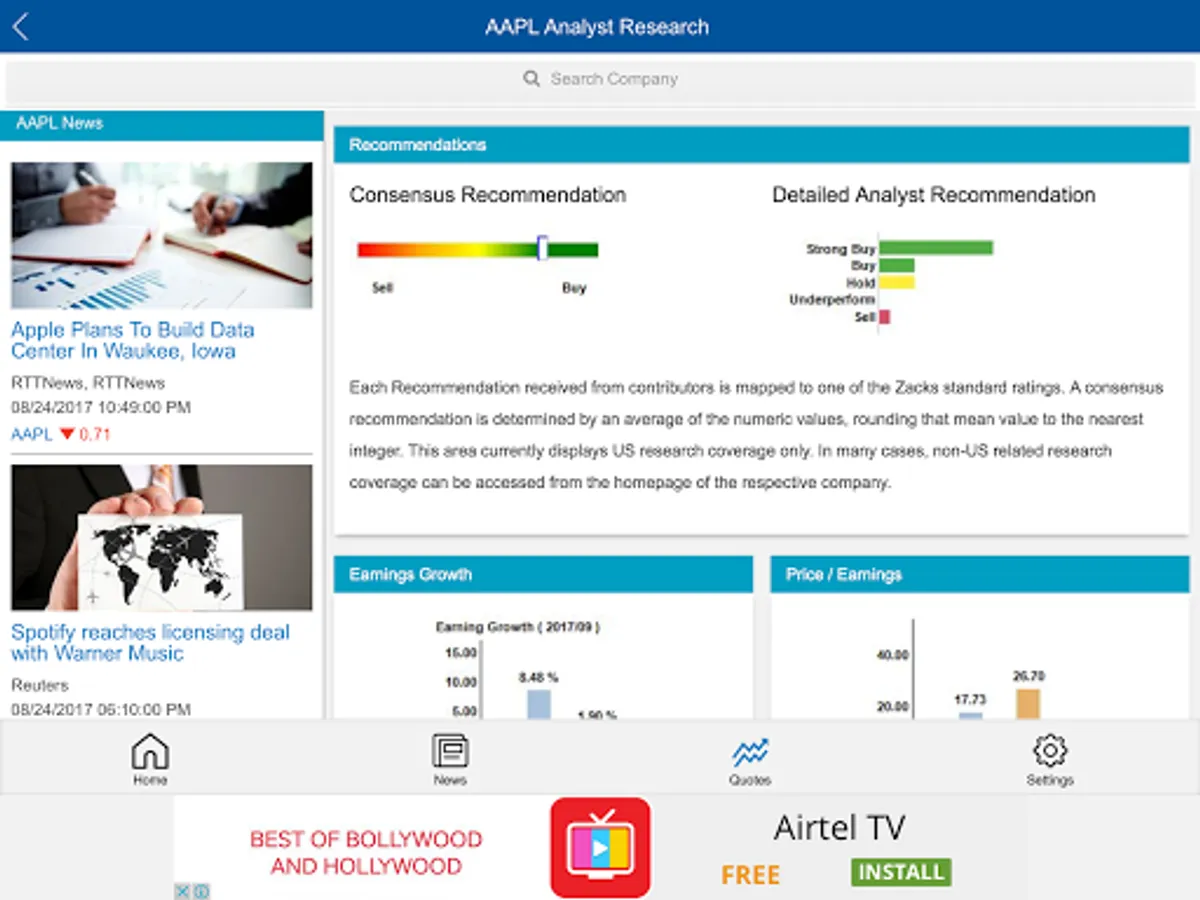Image resolution: width=1200 pixels, height=900 pixels.
Task: Click the 'Buy' label under consensus gauge
Action: 574,288
